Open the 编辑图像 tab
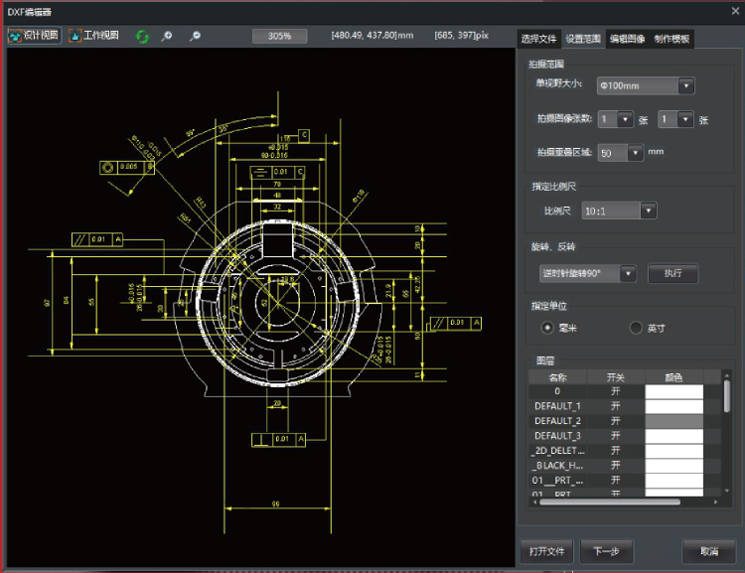The width and height of the screenshot is (745, 573). [x=627, y=39]
